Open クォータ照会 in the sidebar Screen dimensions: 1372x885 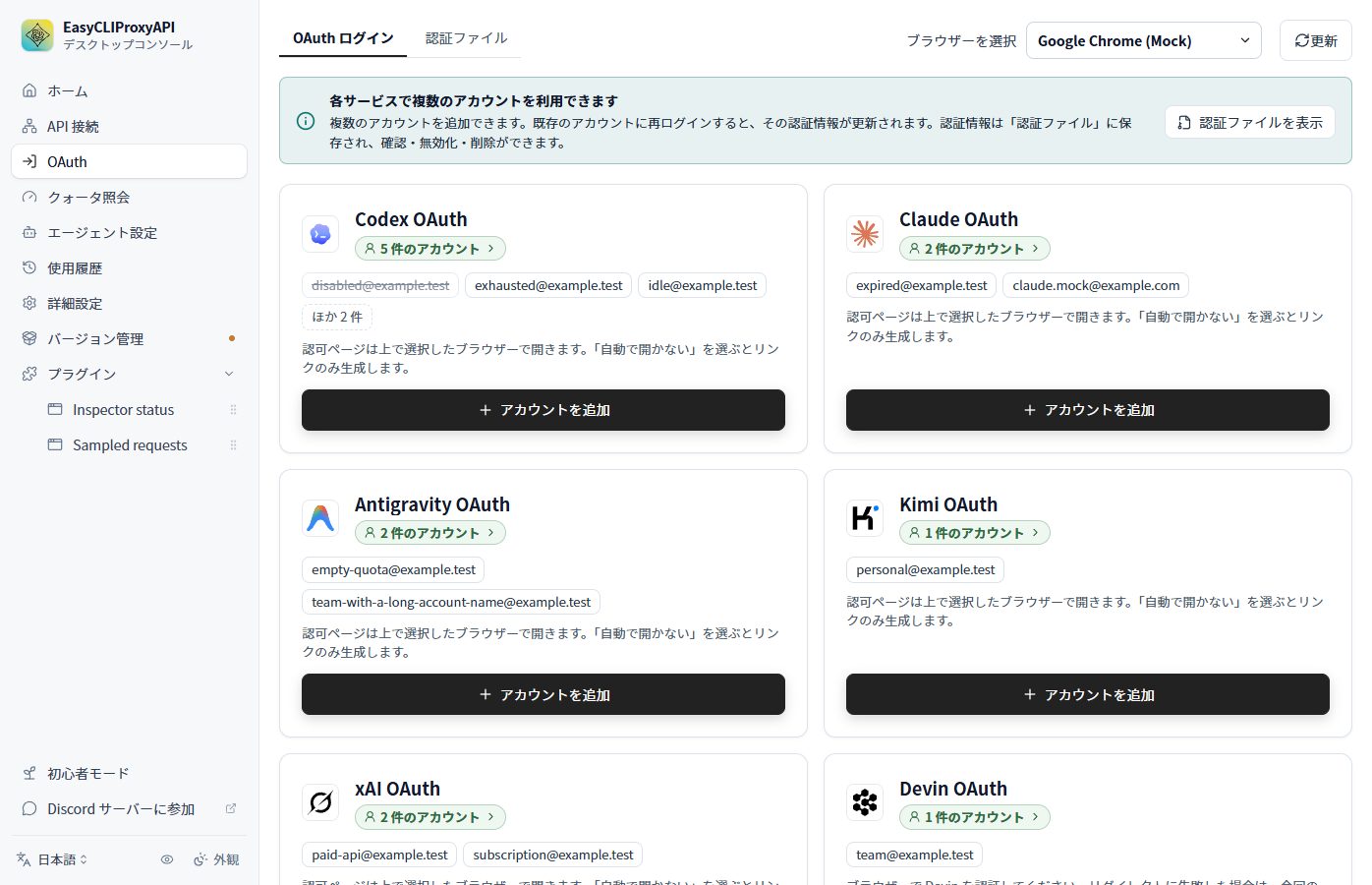click(129, 197)
